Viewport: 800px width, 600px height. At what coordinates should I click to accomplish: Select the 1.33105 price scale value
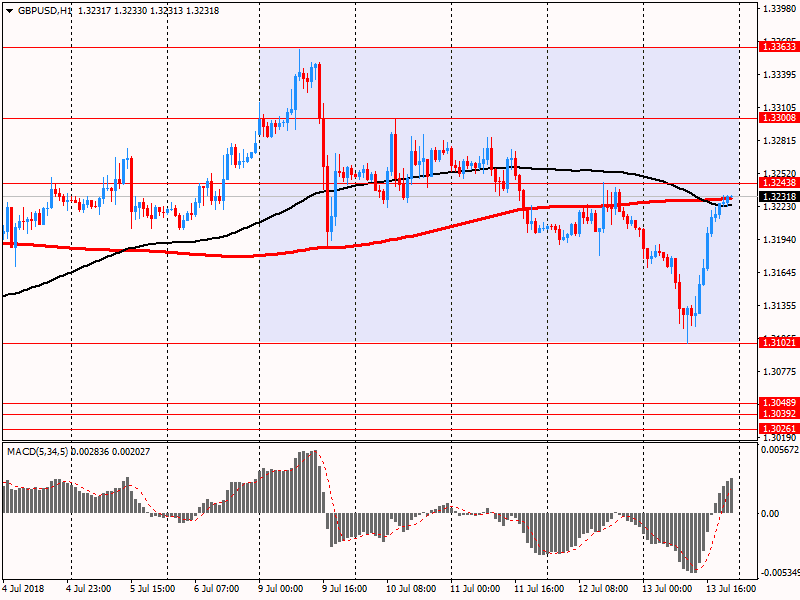tap(779, 108)
